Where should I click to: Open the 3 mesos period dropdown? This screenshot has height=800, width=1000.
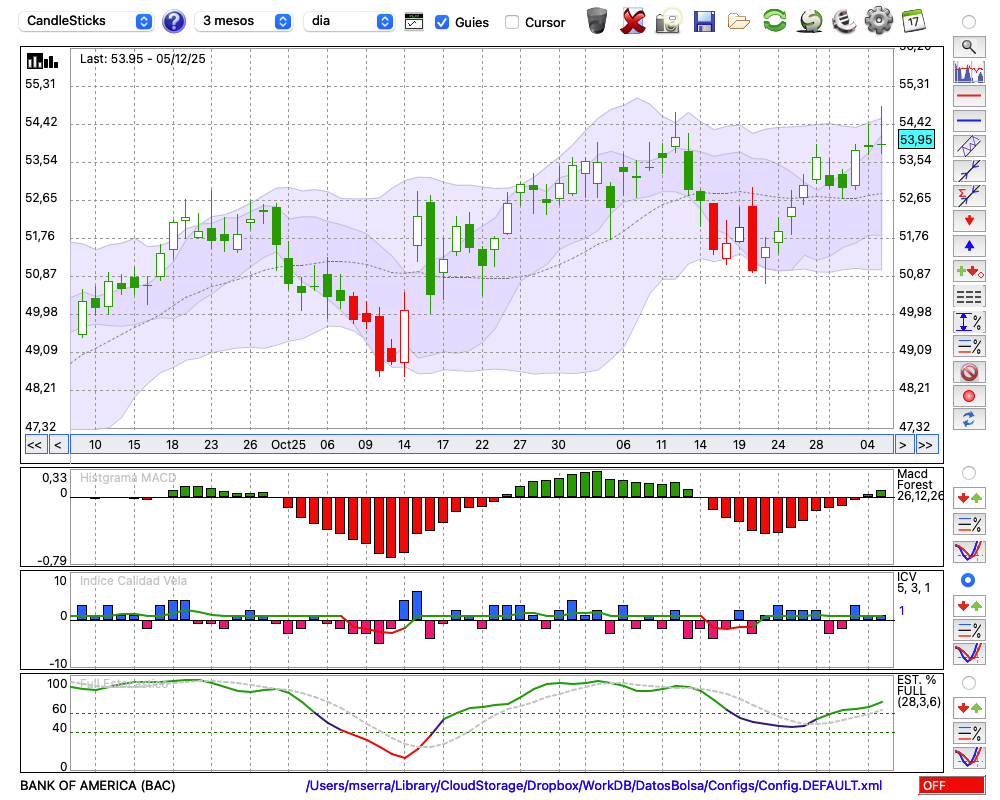pos(243,21)
